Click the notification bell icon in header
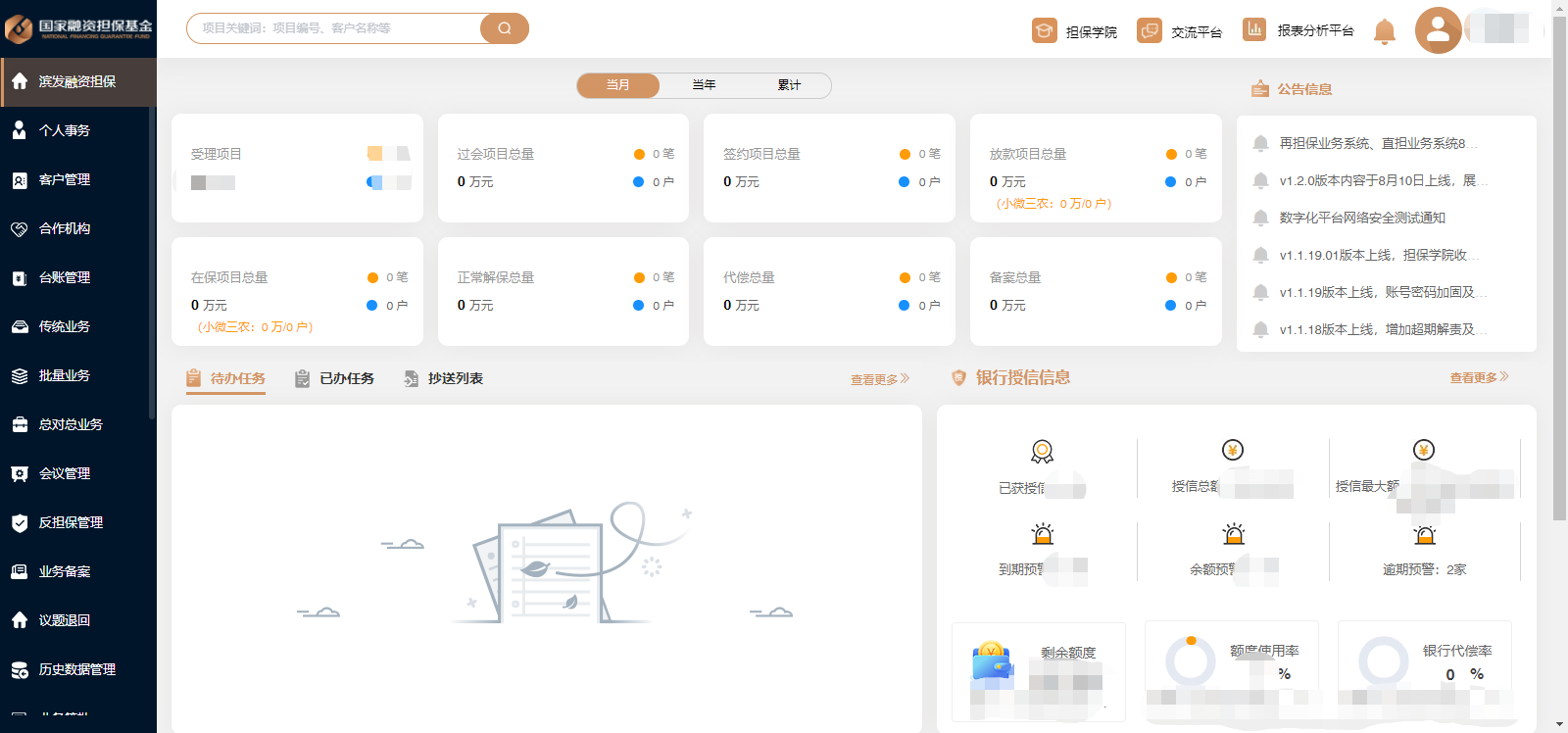The image size is (1568, 733). (x=1384, y=31)
